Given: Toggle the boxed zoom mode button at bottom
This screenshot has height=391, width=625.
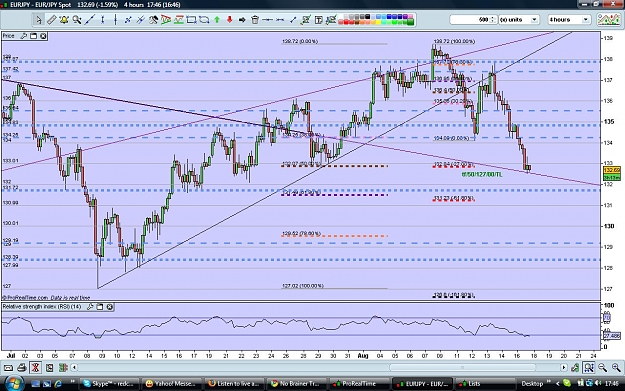Looking at the screenshot, I should click(x=589, y=367).
